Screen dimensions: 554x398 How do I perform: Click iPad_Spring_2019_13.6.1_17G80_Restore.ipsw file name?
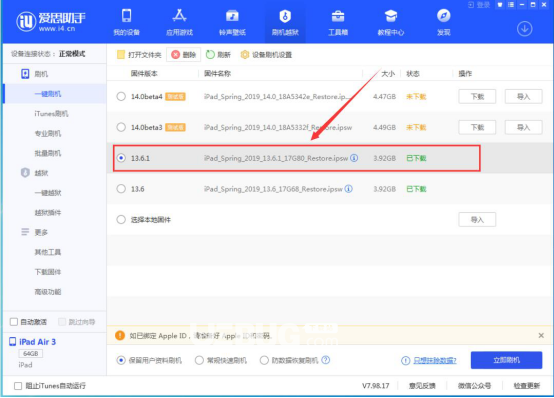coord(276,158)
